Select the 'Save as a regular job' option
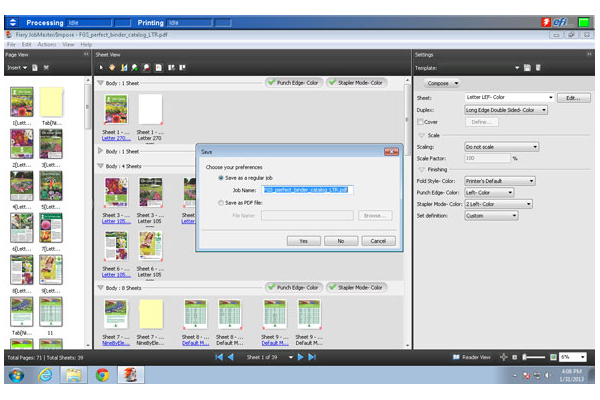The width and height of the screenshot is (600, 400). (x=221, y=177)
